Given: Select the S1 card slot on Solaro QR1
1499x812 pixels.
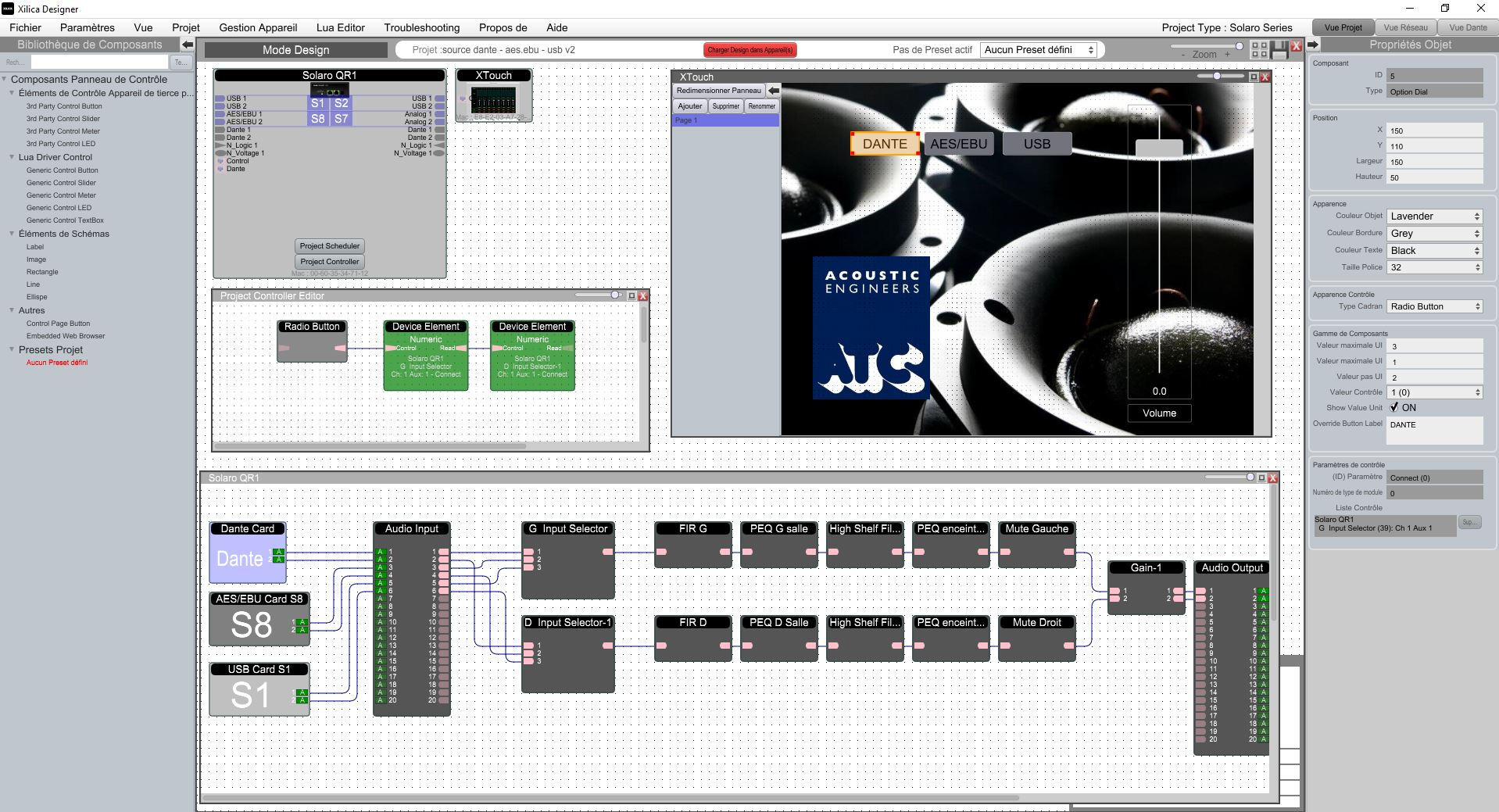Looking at the screenshot, I should pos(317,103).
